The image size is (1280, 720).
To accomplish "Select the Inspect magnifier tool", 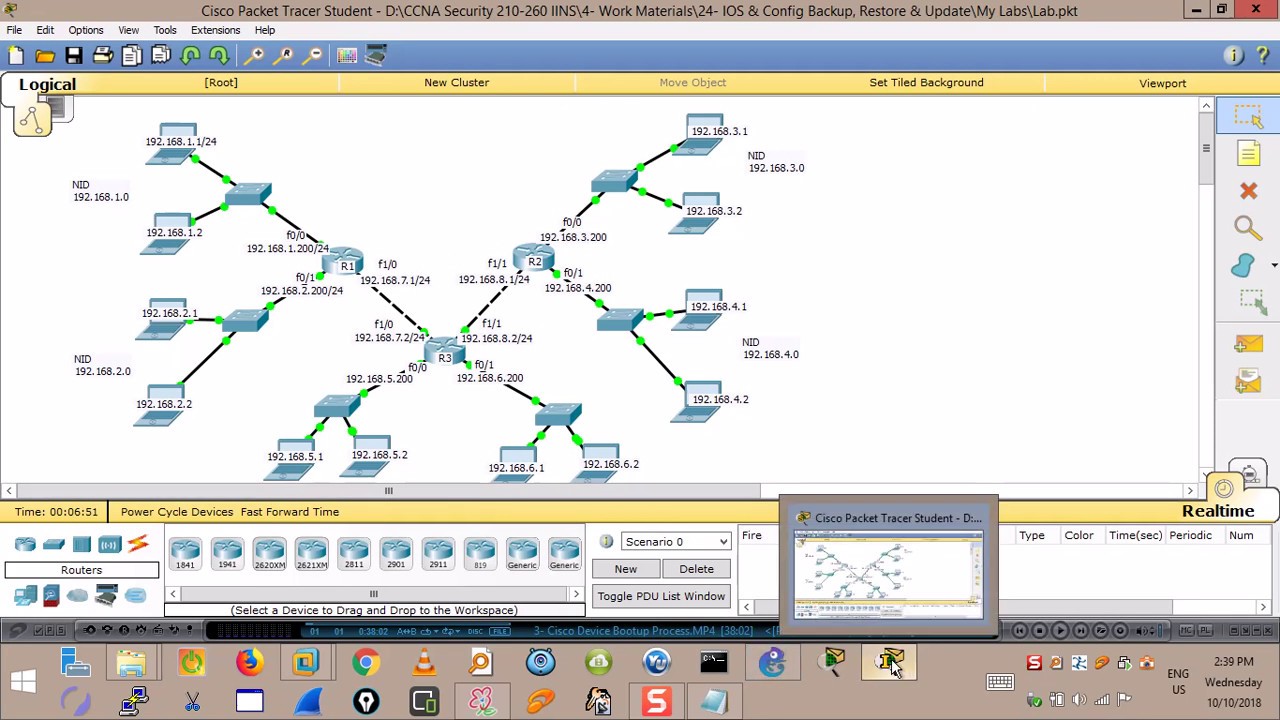I will coord(1248,228).
